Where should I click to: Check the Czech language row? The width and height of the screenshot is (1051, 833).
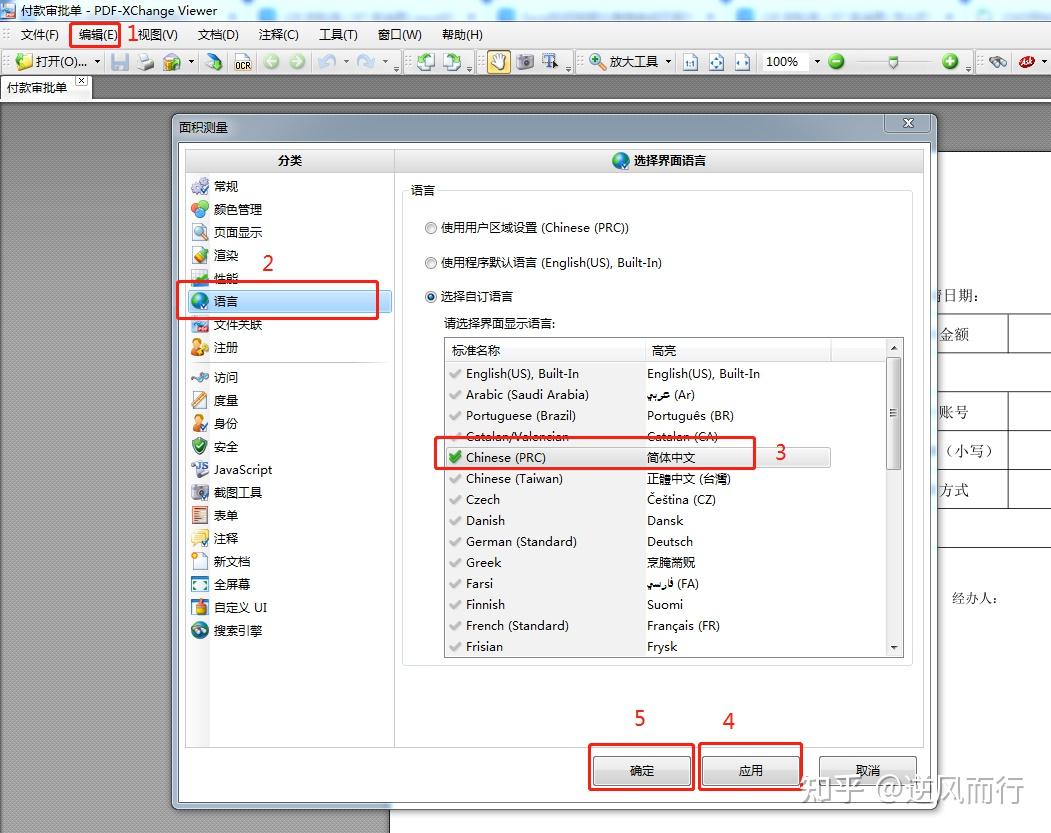click(638, 500)
